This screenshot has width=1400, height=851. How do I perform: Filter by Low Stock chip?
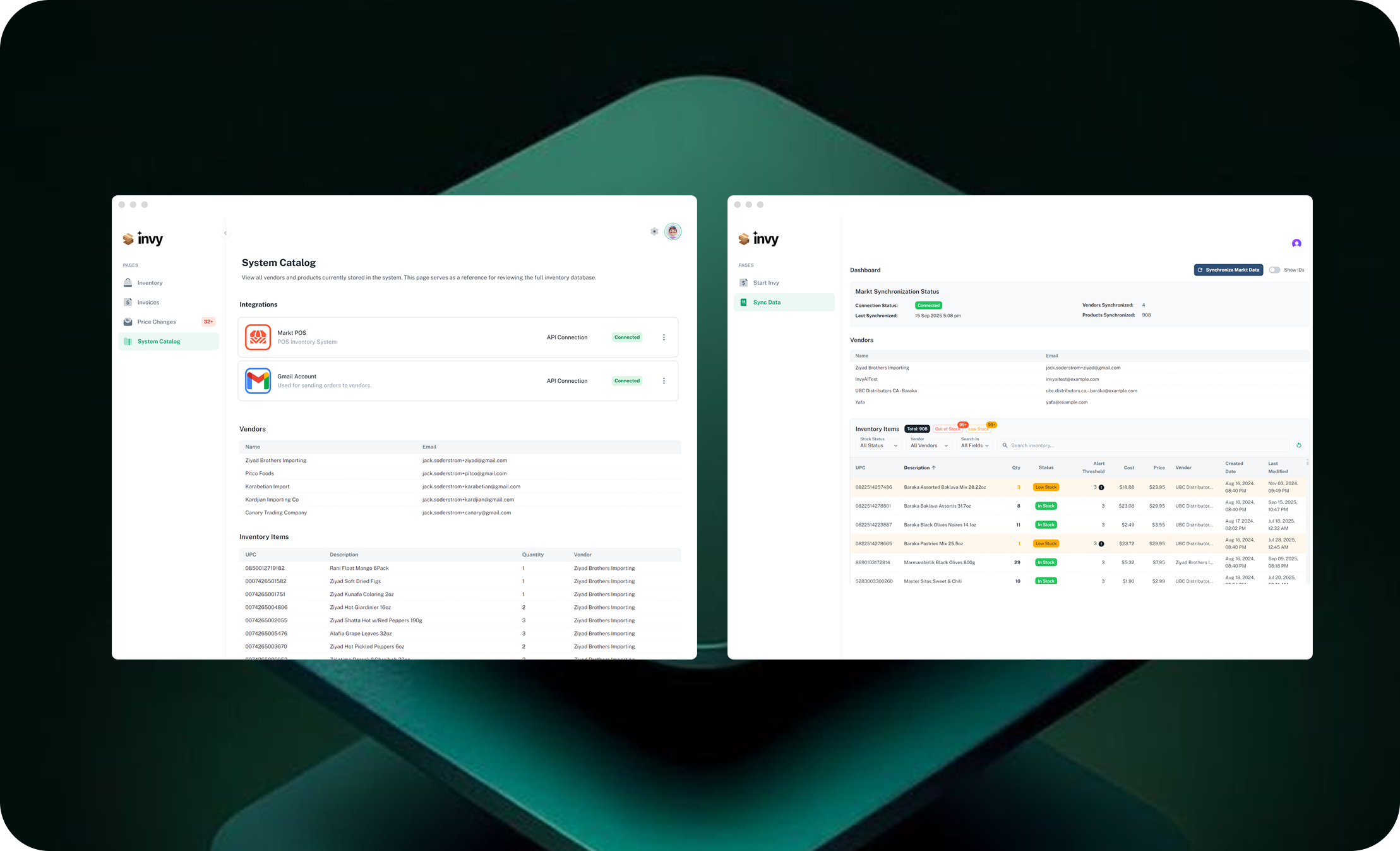coord(978,429)
